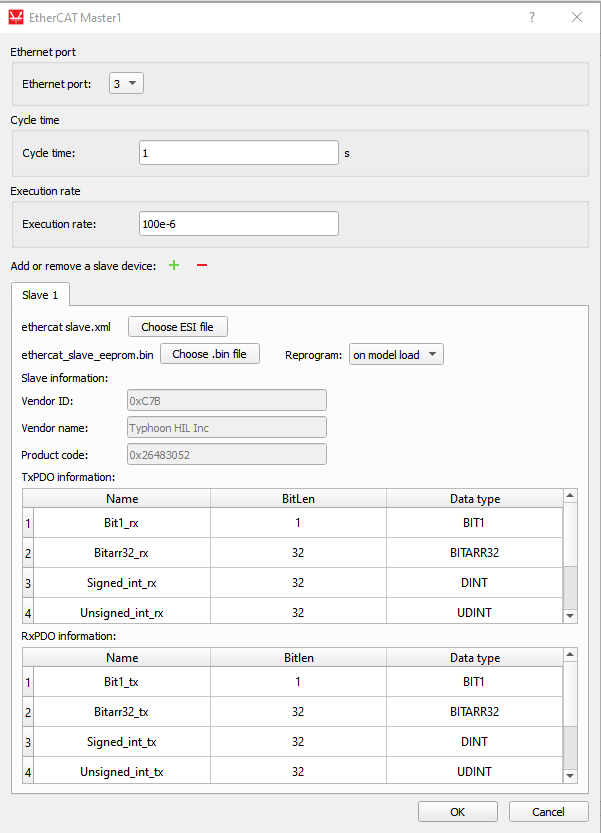Select the Signed_int_tx cell

coord(122,742)
